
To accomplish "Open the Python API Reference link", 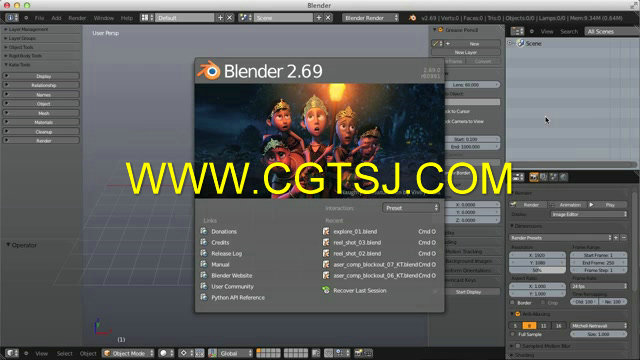I will [x=238, y=298].
